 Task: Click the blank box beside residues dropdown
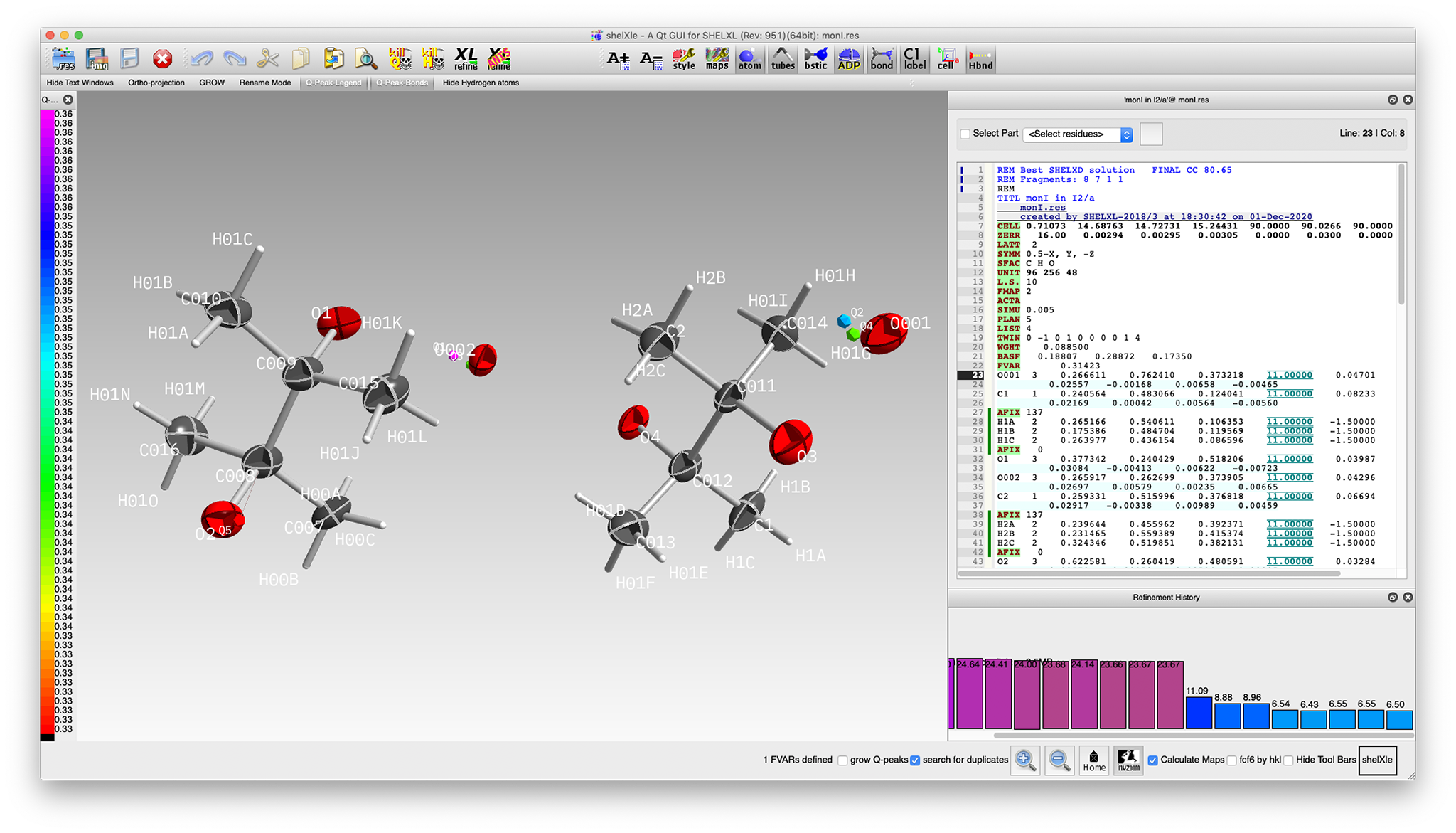pos(1151,134)
